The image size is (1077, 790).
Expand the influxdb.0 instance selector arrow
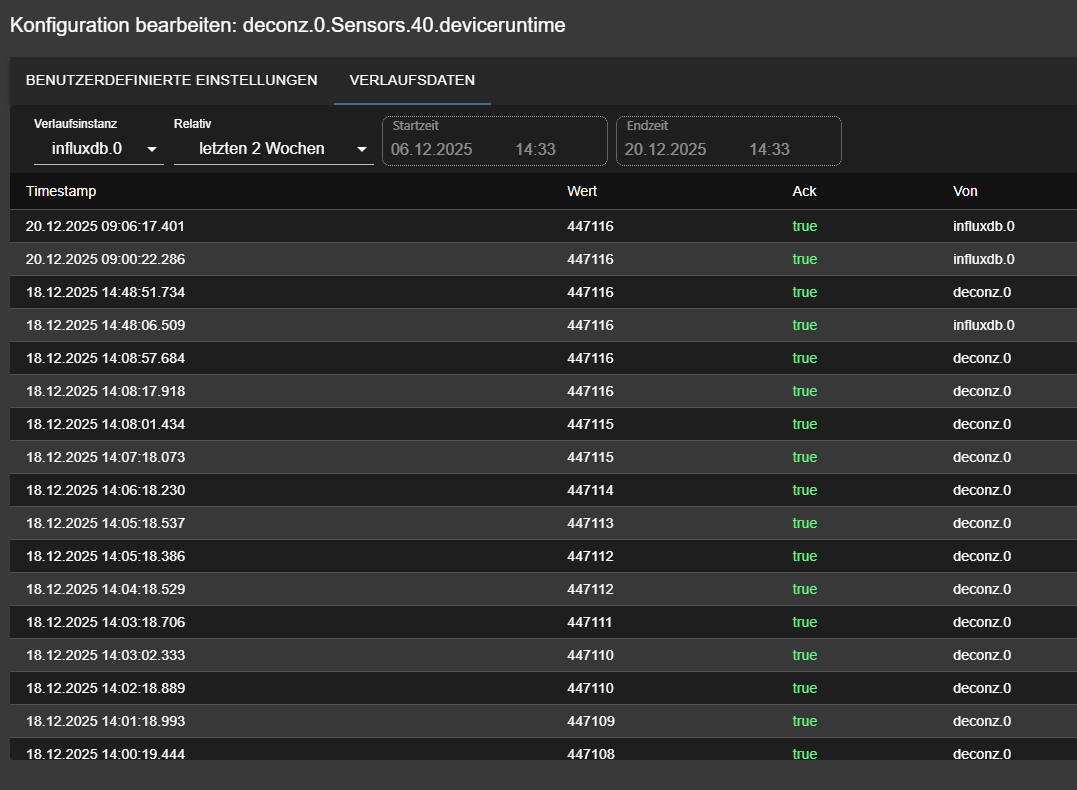(152, 148)
